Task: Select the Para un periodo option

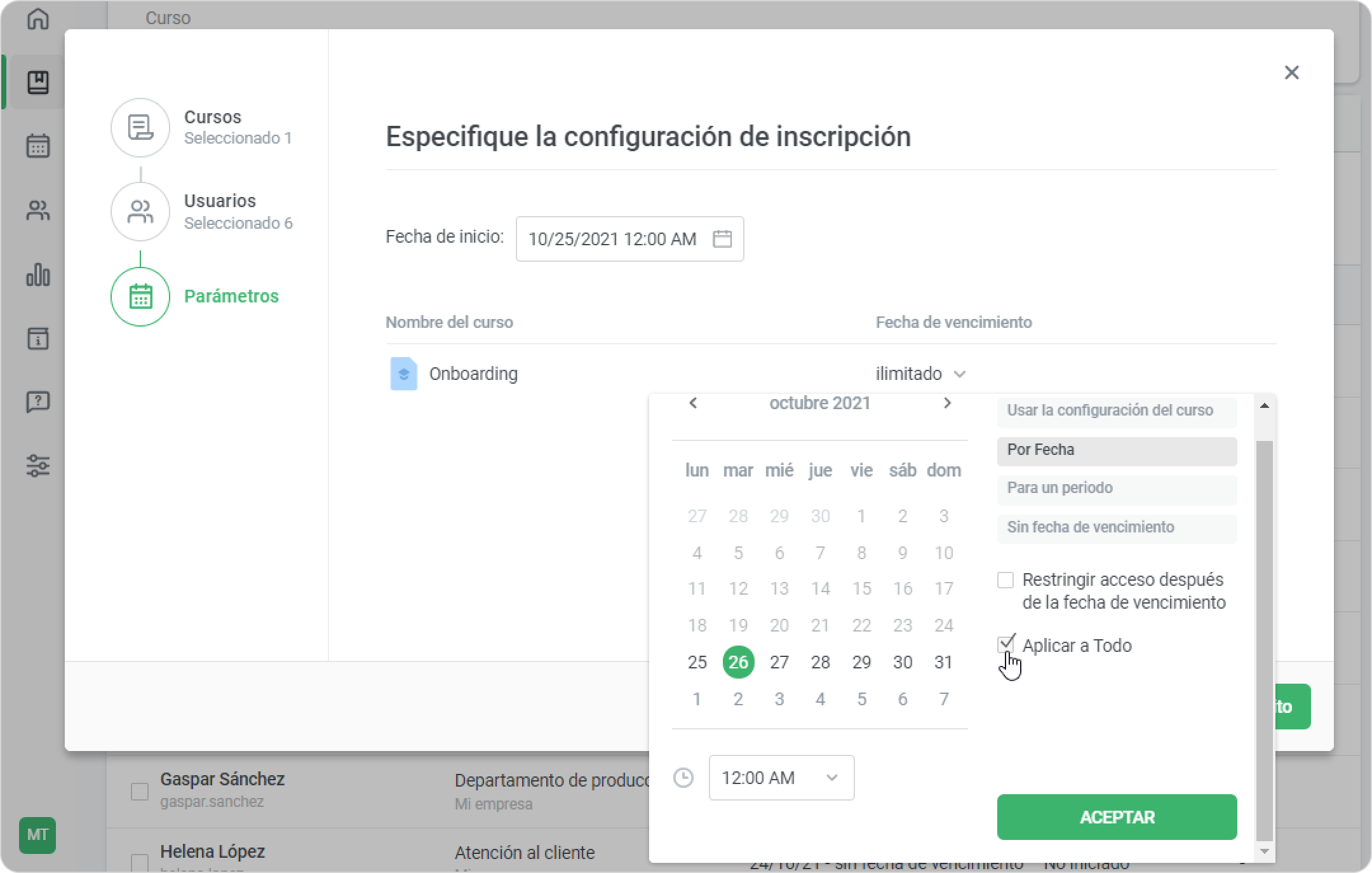Action: click(1116, 489)
